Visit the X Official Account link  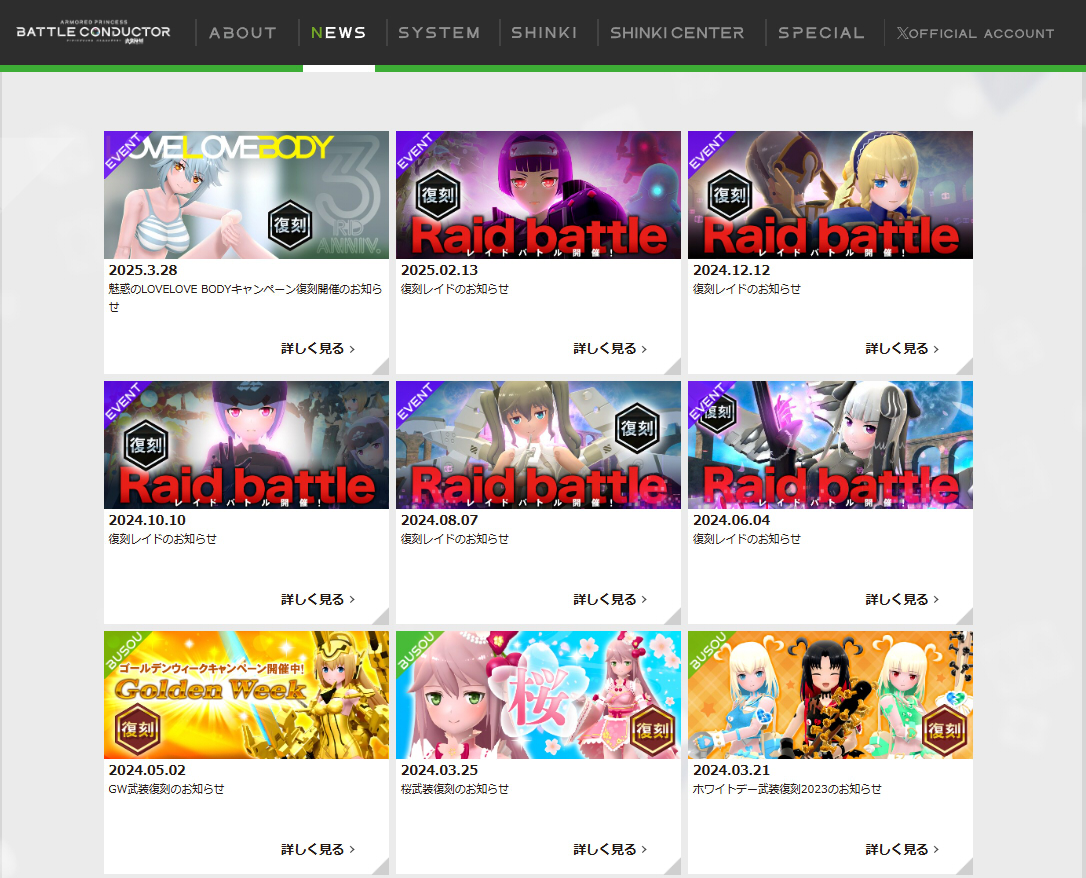[976, 33]
